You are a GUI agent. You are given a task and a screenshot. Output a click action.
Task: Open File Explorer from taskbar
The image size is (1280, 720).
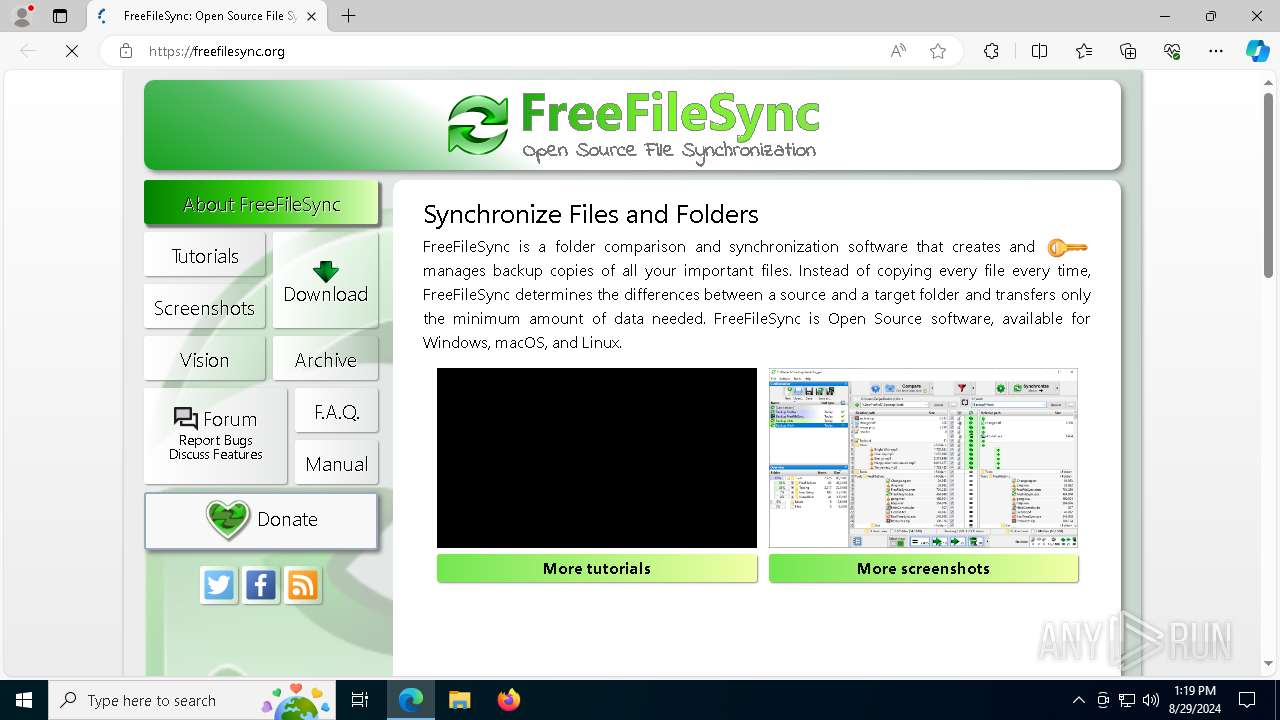459,700
